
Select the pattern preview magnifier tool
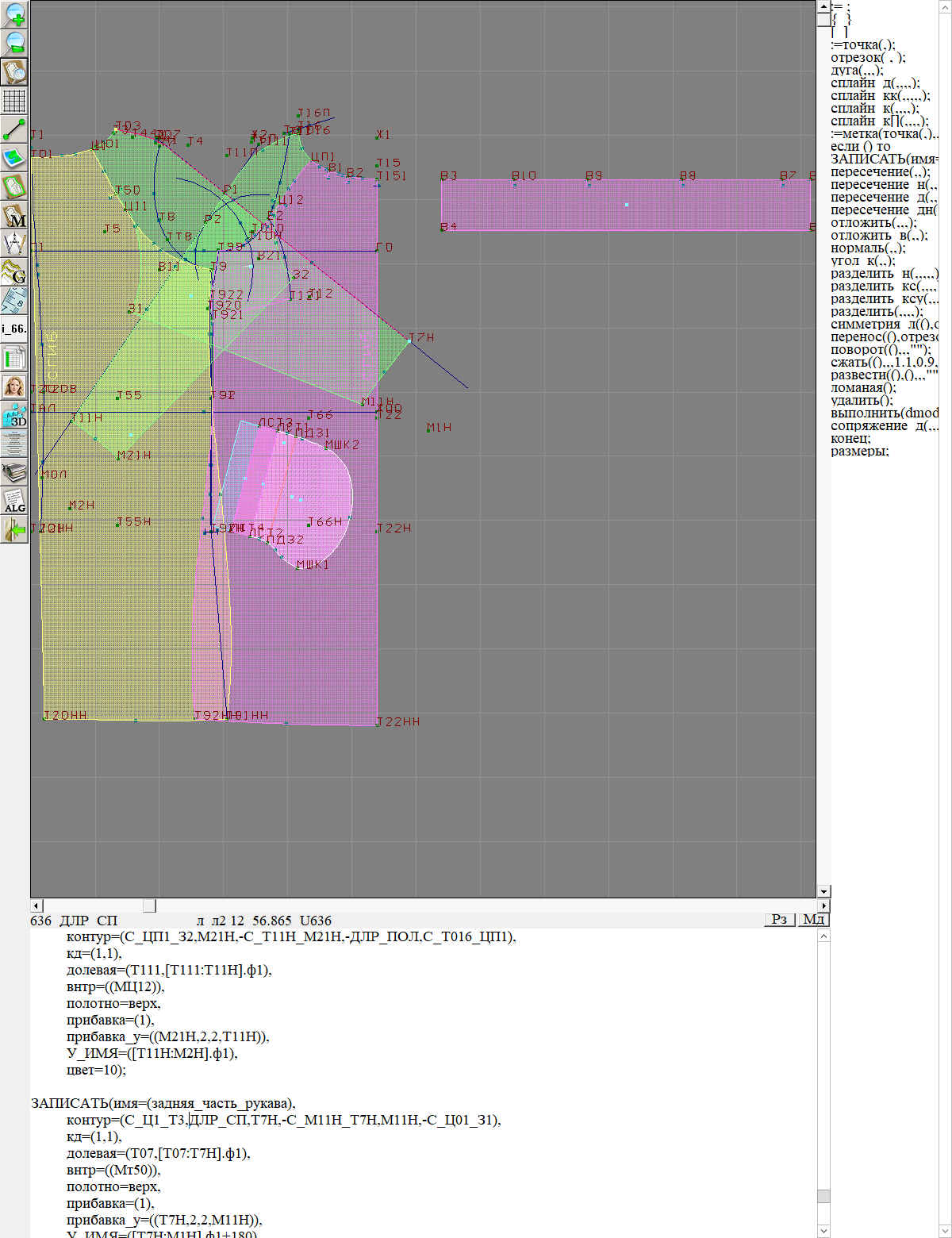tap(15, 71)
